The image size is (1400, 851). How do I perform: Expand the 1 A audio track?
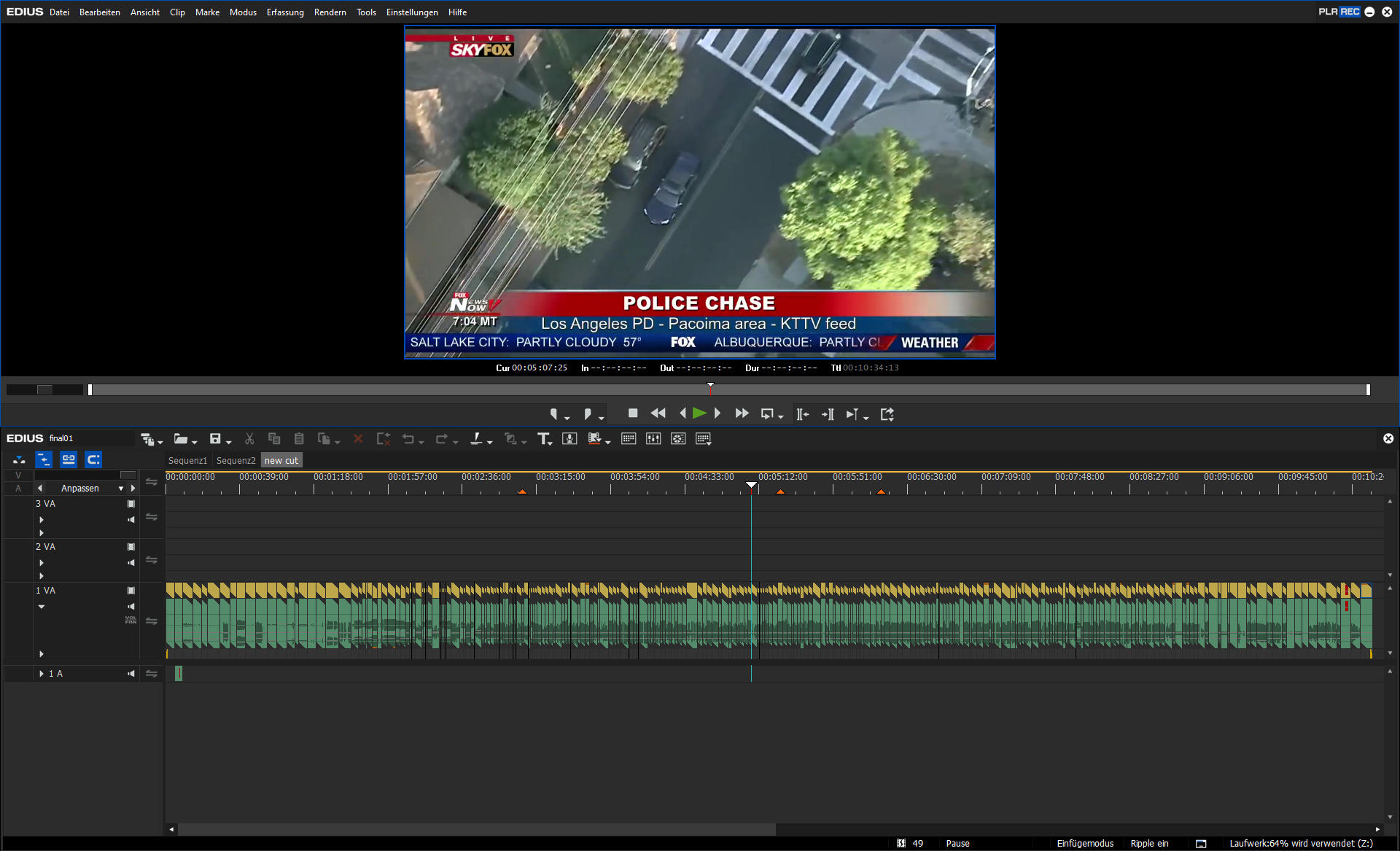42,674
